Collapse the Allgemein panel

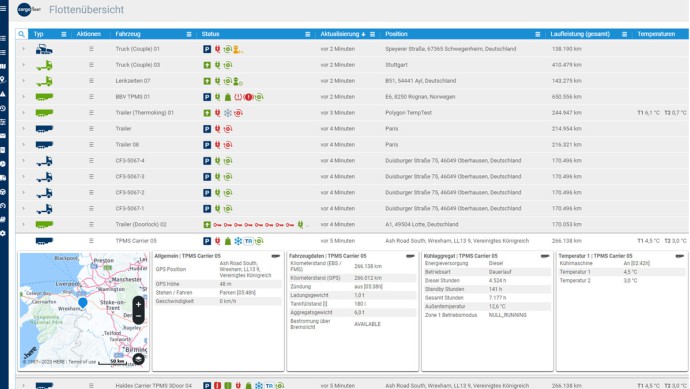(x=275, y=256)
